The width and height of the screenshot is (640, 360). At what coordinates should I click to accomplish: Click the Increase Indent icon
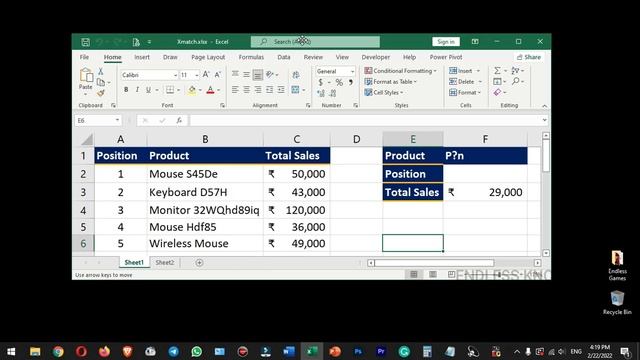(281, 89)
